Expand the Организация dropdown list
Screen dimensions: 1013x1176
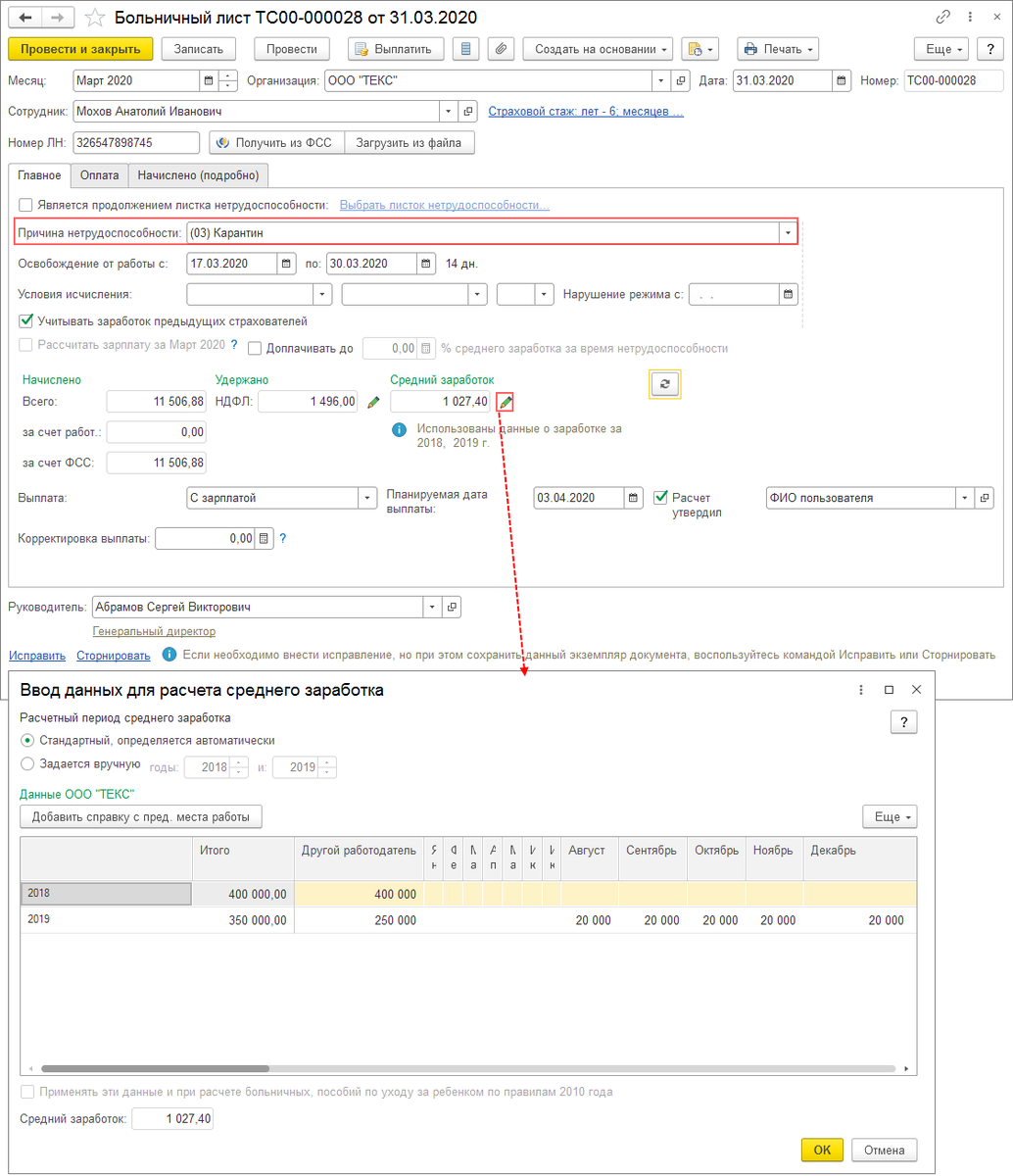coord(663,80)
